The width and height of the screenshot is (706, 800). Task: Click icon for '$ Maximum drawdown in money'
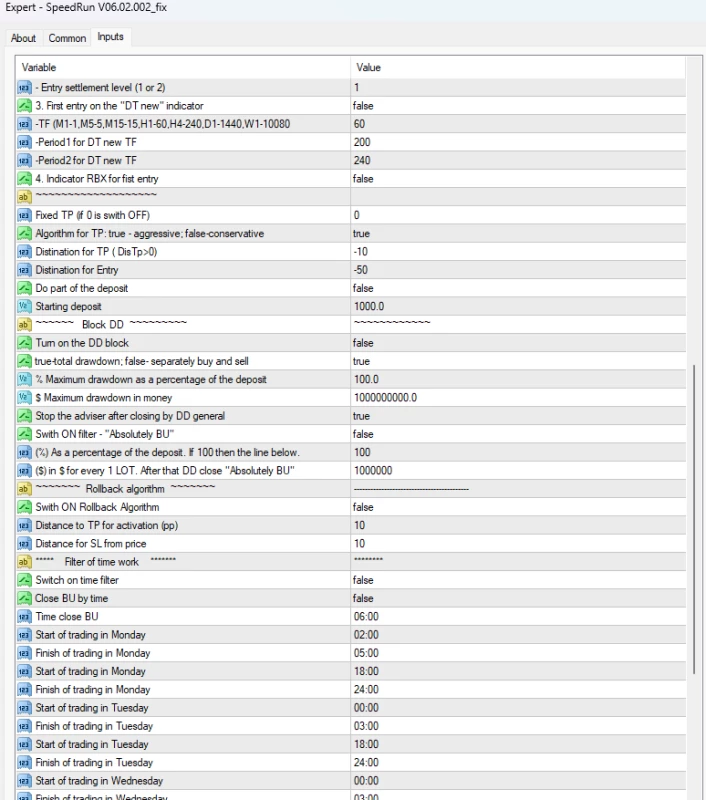(x=25, y=397)
